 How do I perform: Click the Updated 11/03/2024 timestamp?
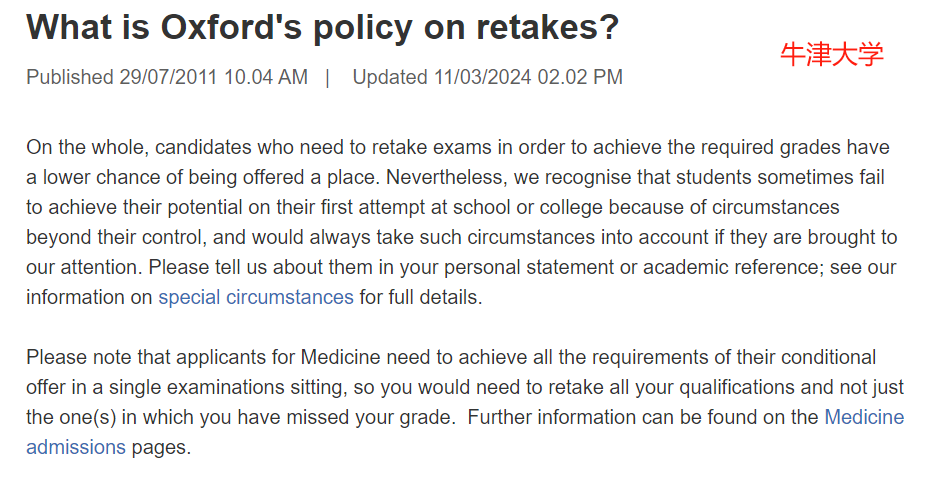point(488,77)
